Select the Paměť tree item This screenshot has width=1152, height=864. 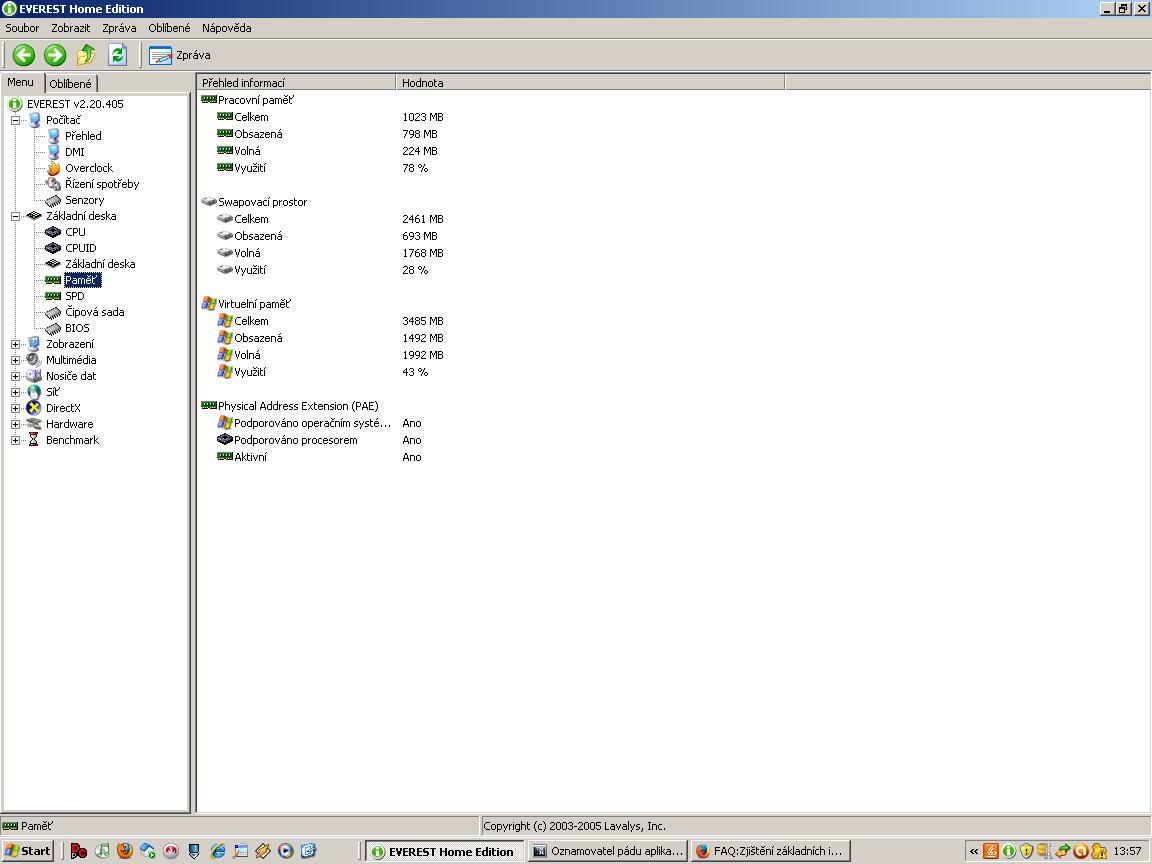click(81, 280)
